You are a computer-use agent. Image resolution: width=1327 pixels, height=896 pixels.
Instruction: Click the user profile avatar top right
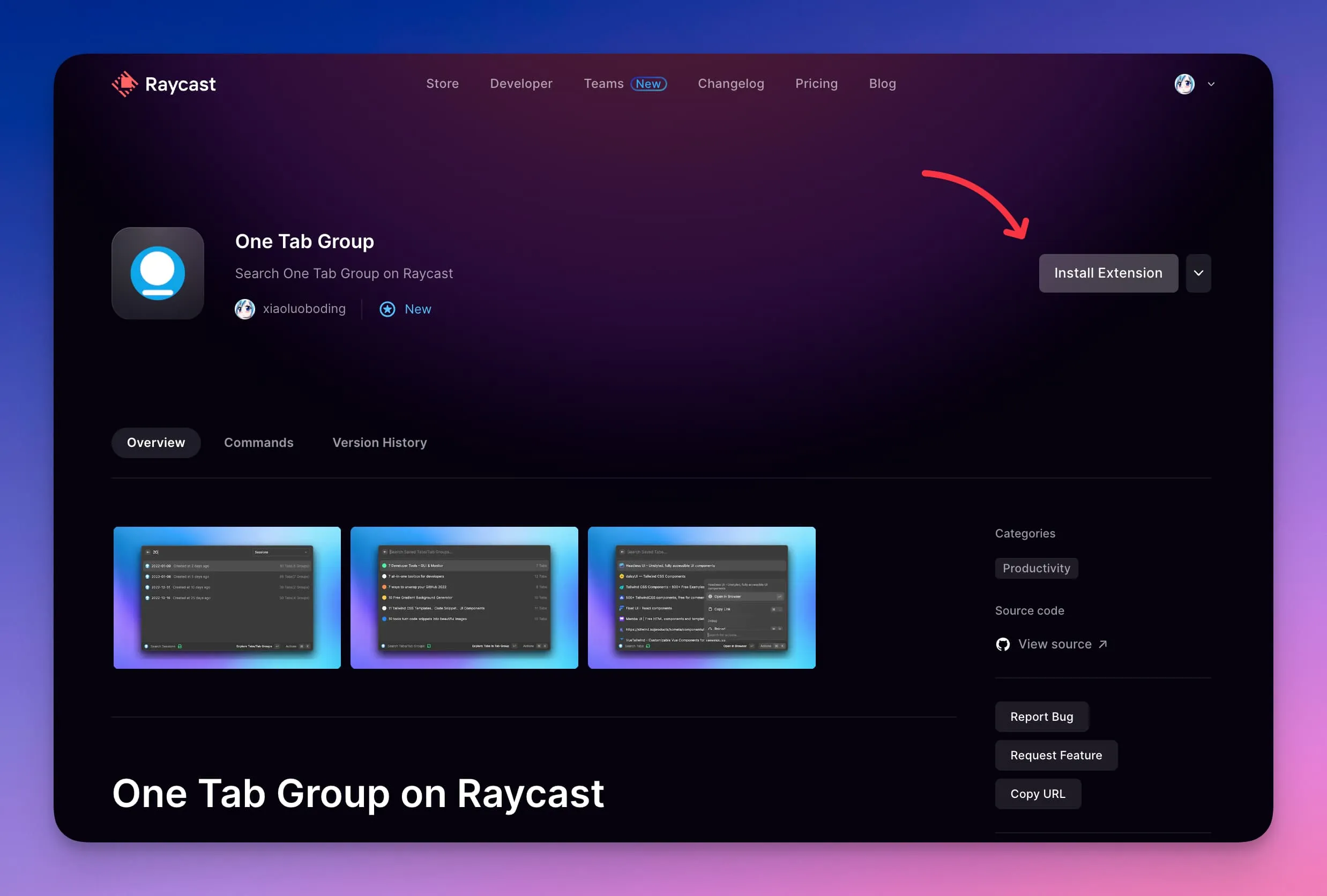point(1184,84)
